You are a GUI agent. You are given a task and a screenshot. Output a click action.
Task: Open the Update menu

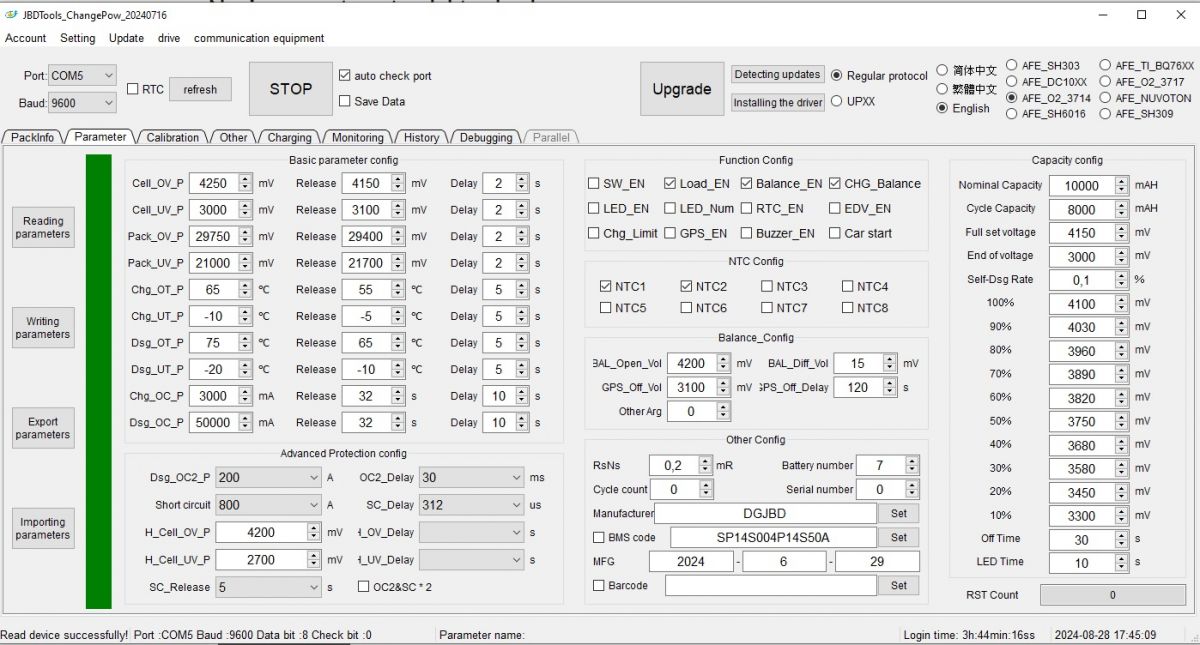click(x=126, y=38)
